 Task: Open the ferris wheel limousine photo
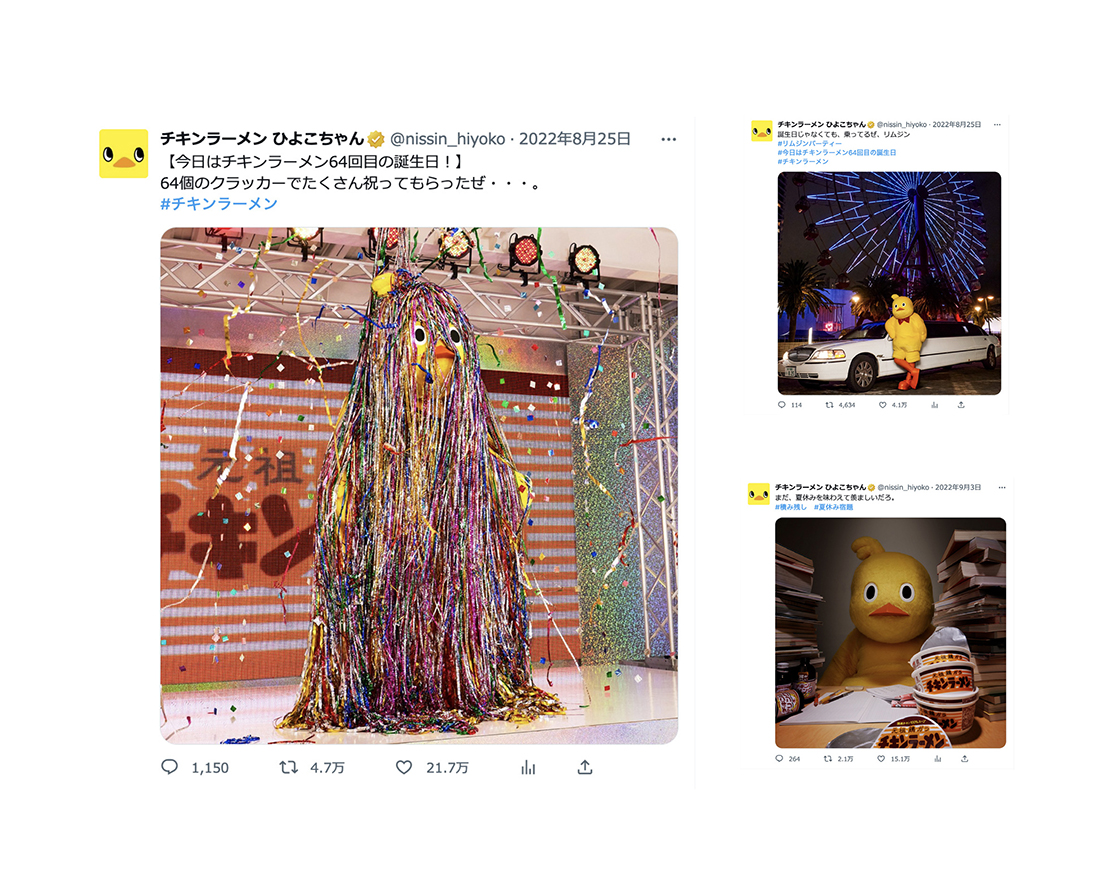point(889,283)
